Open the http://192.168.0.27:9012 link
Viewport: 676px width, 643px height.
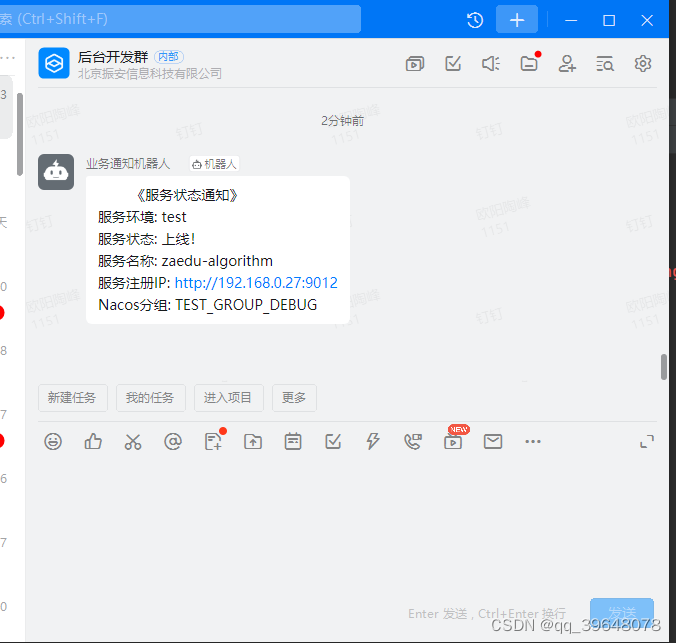[256, 283]
